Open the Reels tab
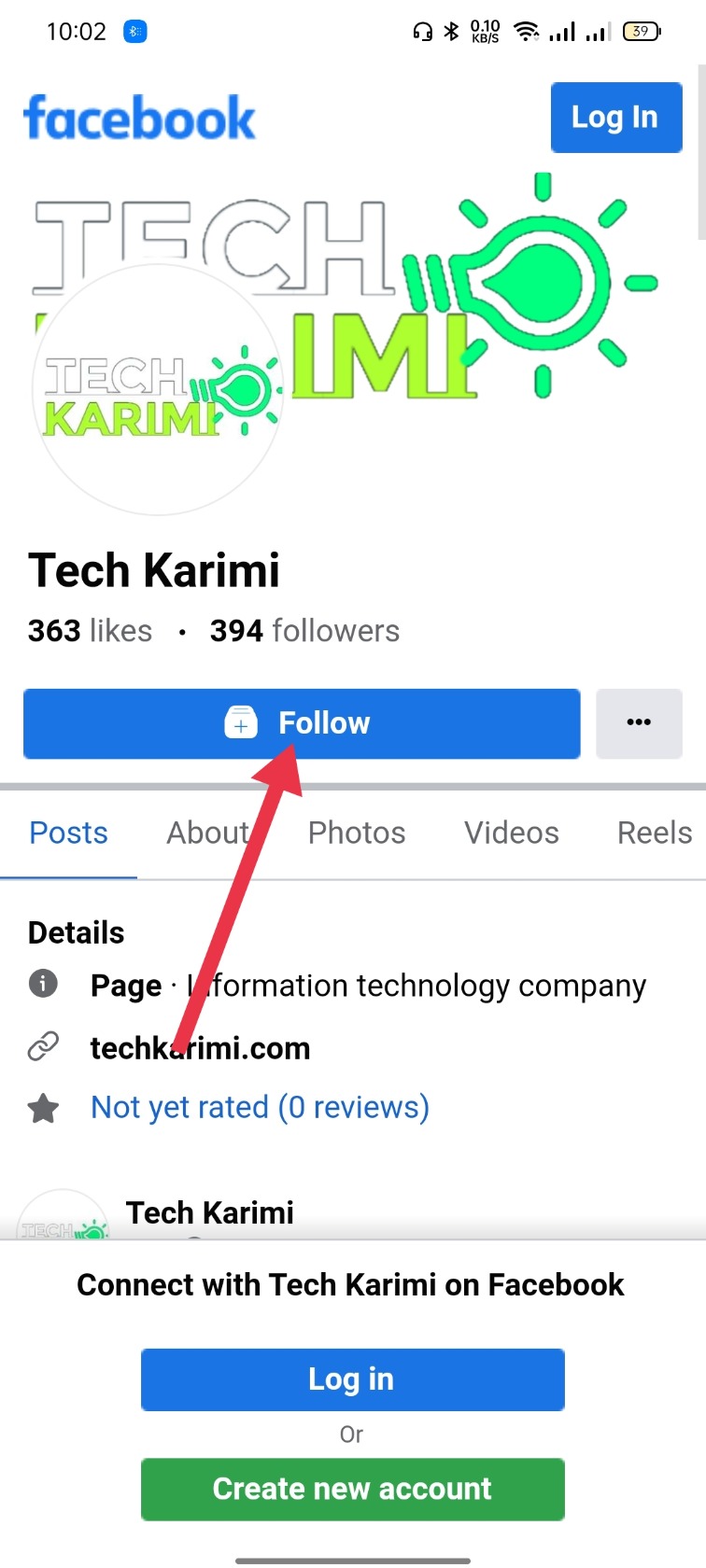This screenshot has width=706, height=1568. click(655, 833)
